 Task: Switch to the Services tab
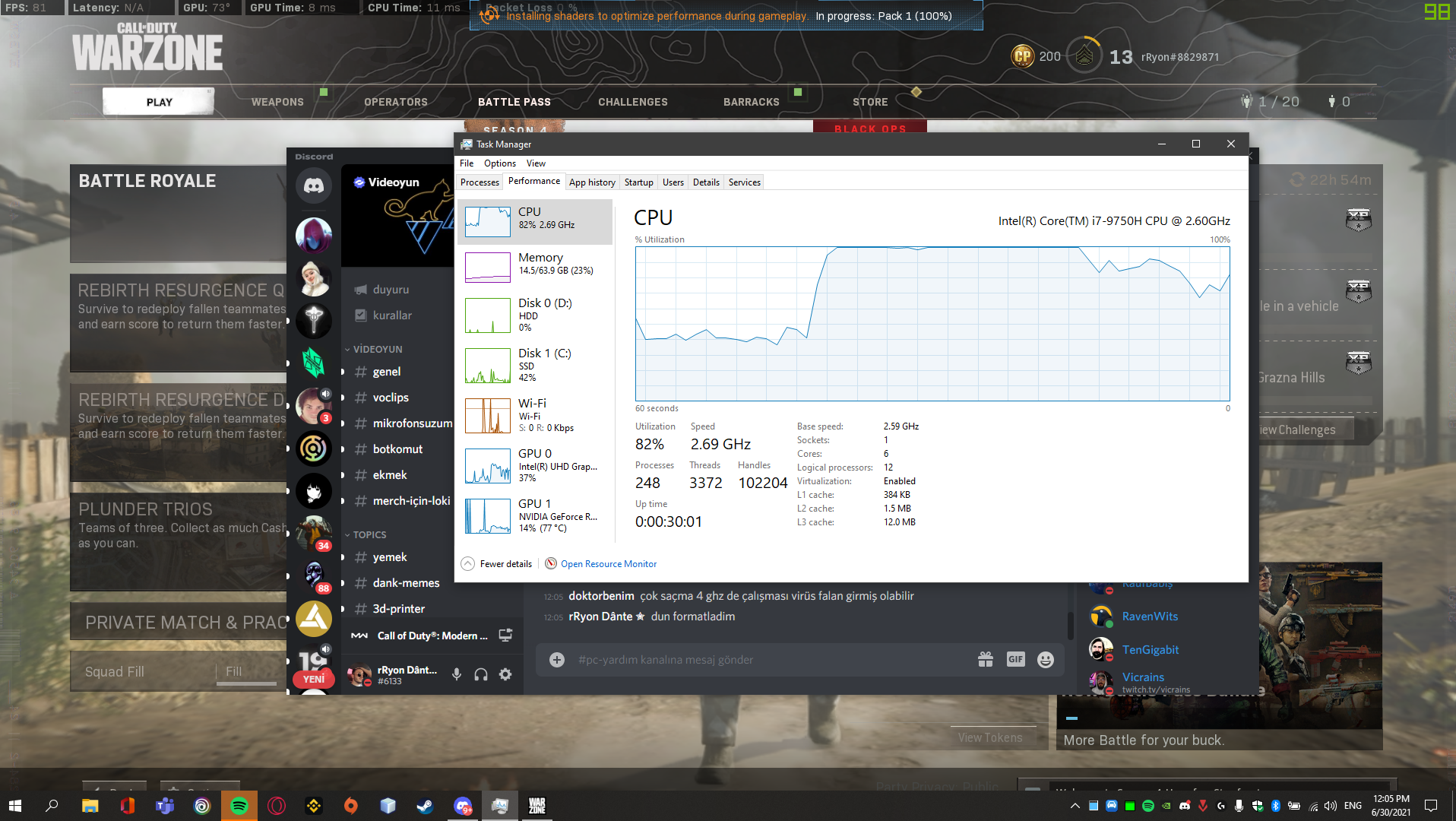[744, 182]
